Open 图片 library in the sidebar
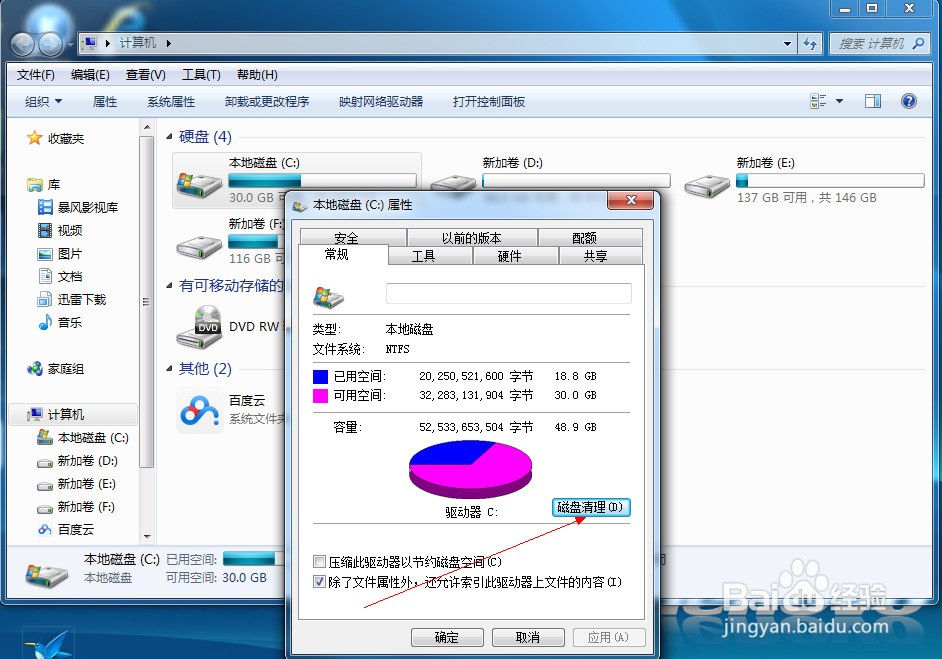This screenshot has width=942, height=659. 60,254
